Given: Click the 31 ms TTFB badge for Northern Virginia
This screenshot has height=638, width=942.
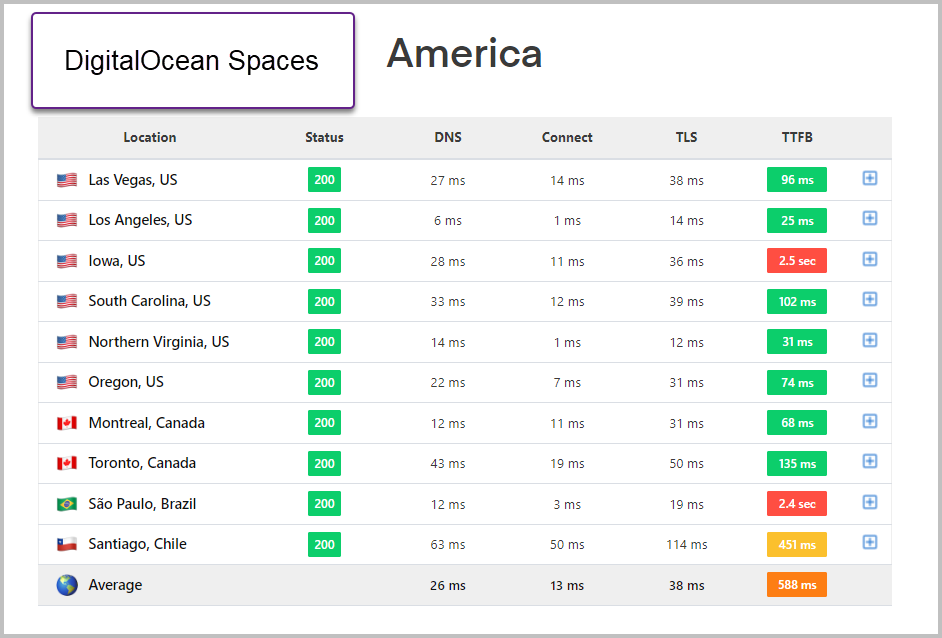Looking at the screenshot, I should point(797,342).
